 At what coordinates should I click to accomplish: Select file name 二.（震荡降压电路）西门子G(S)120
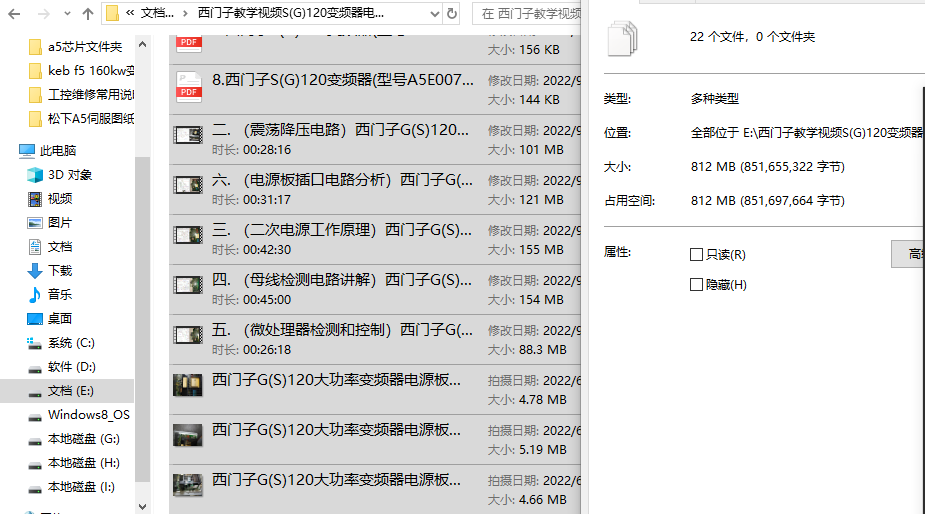pyautogui.click(x=340, y=130)
